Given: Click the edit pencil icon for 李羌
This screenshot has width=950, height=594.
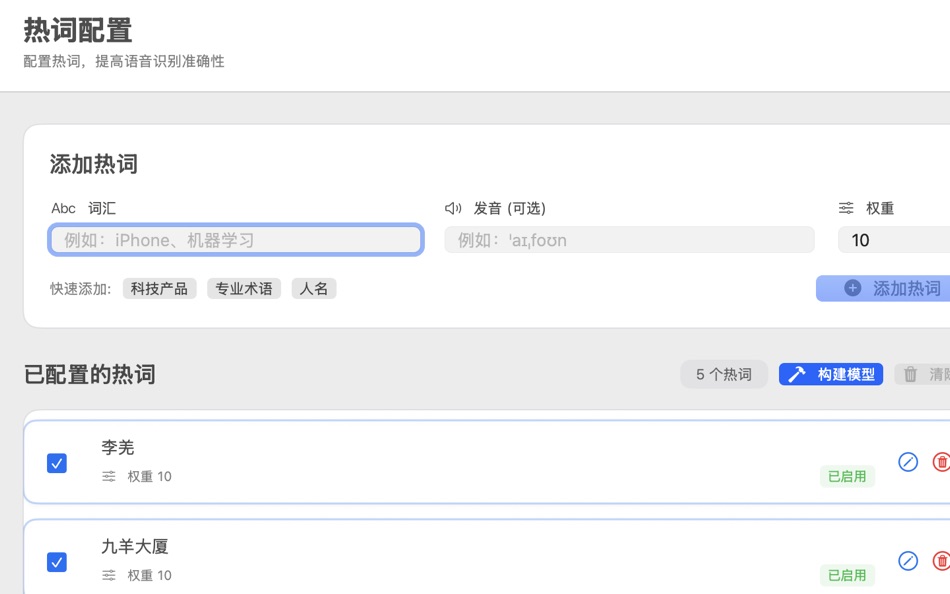Looking at the screenshot, I should point(907,462).
